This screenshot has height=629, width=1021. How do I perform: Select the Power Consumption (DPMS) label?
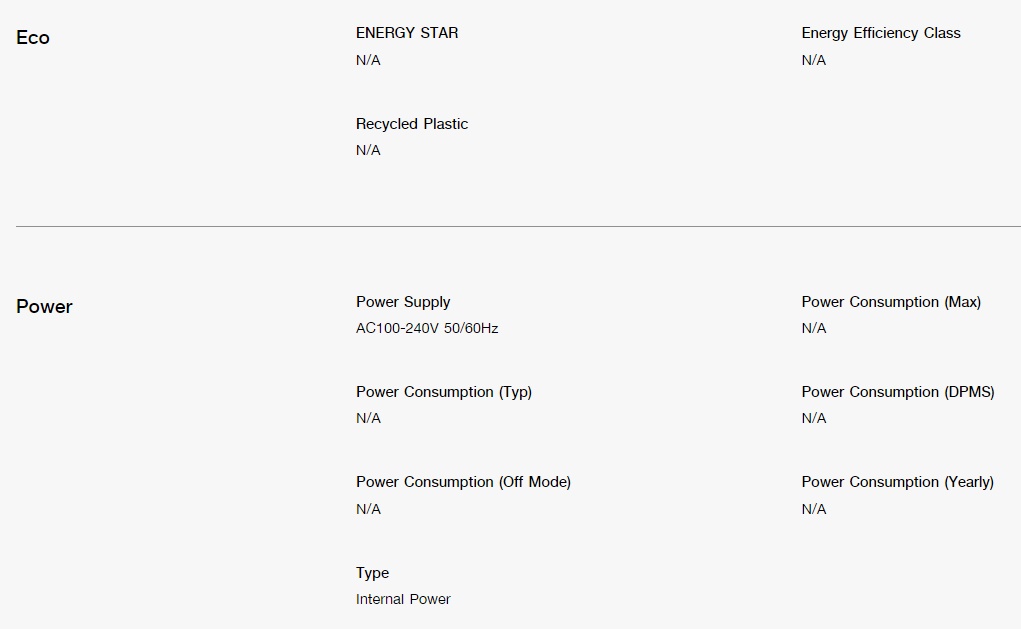[898, 392]
